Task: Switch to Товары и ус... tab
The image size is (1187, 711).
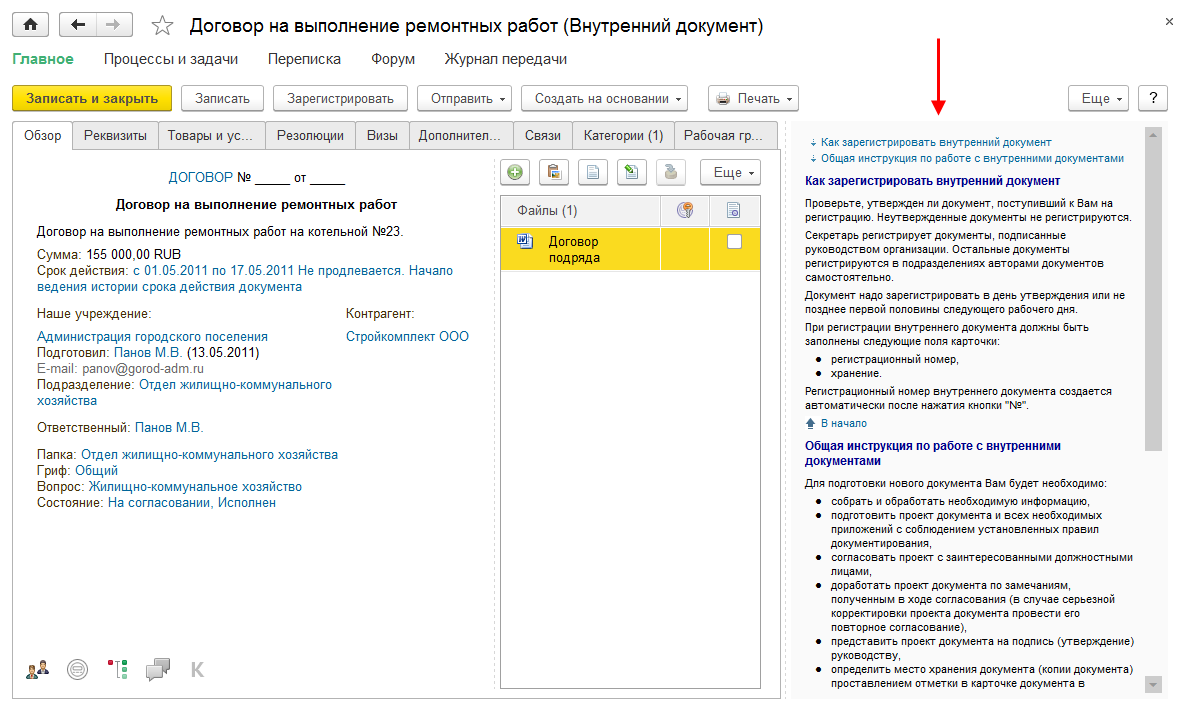Action: [x=210, y=136]
